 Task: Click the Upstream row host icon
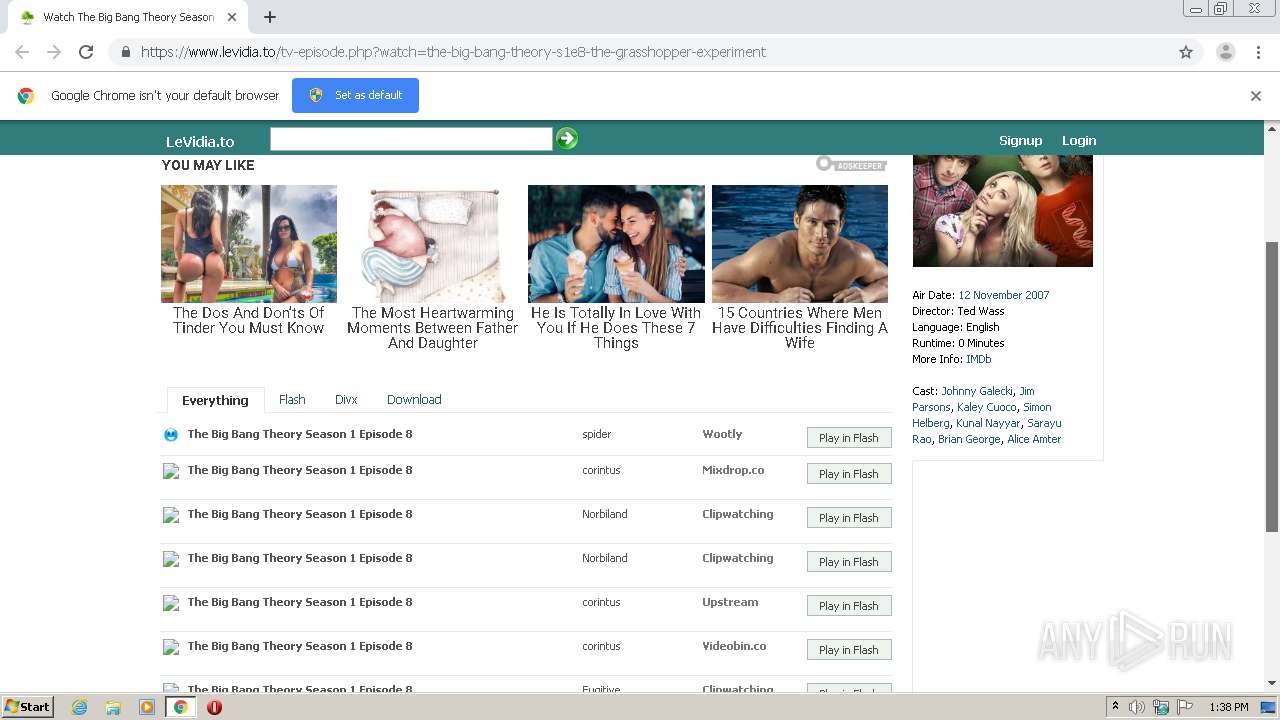[171, 603]
